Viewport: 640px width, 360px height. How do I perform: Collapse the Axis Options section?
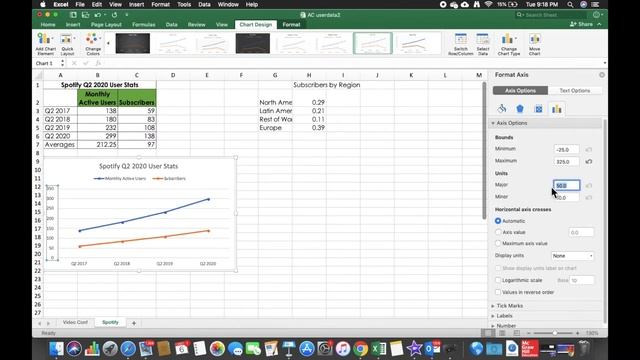tap(493, 123)
